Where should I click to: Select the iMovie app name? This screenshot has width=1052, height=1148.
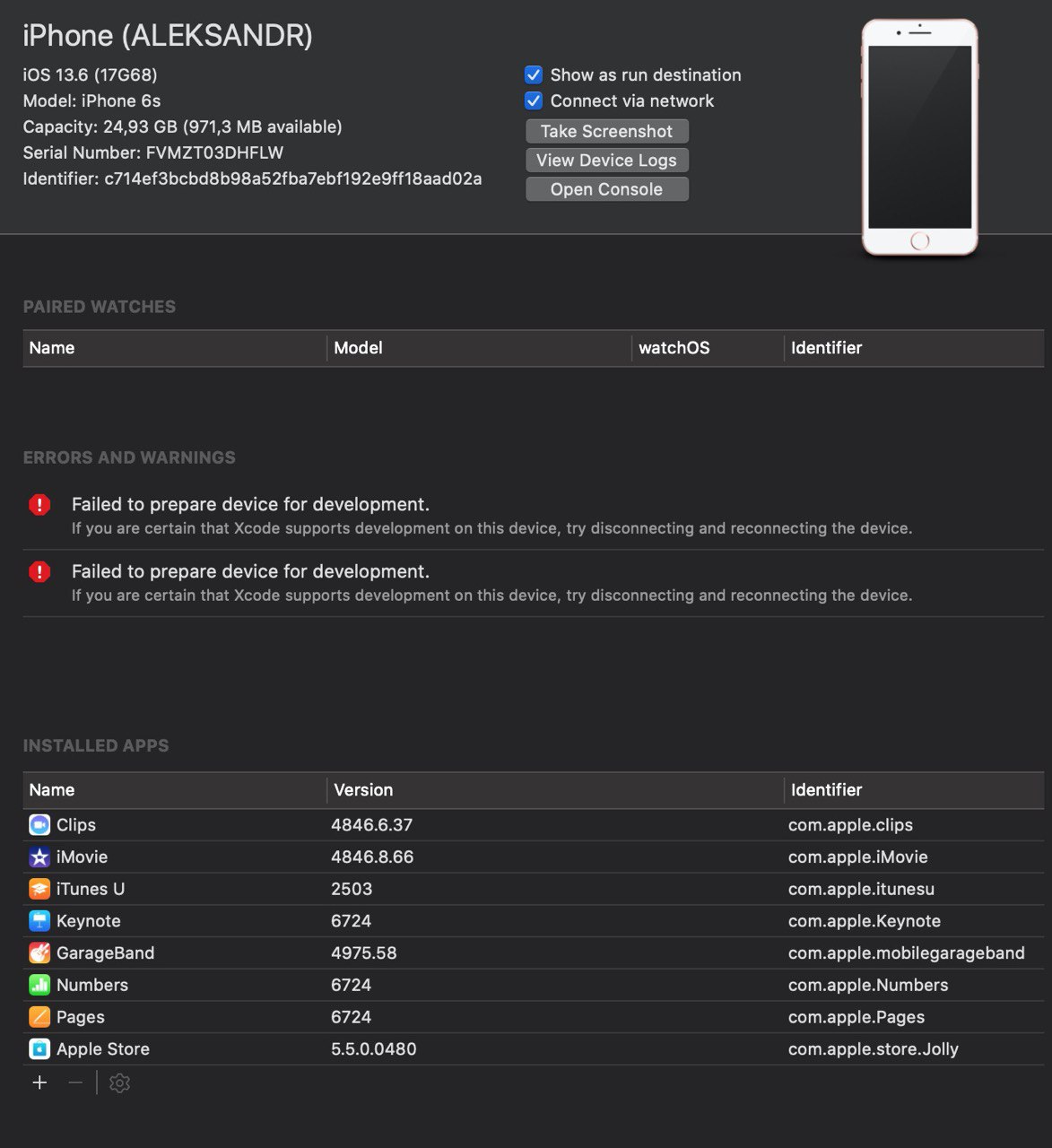coord(82,857)
